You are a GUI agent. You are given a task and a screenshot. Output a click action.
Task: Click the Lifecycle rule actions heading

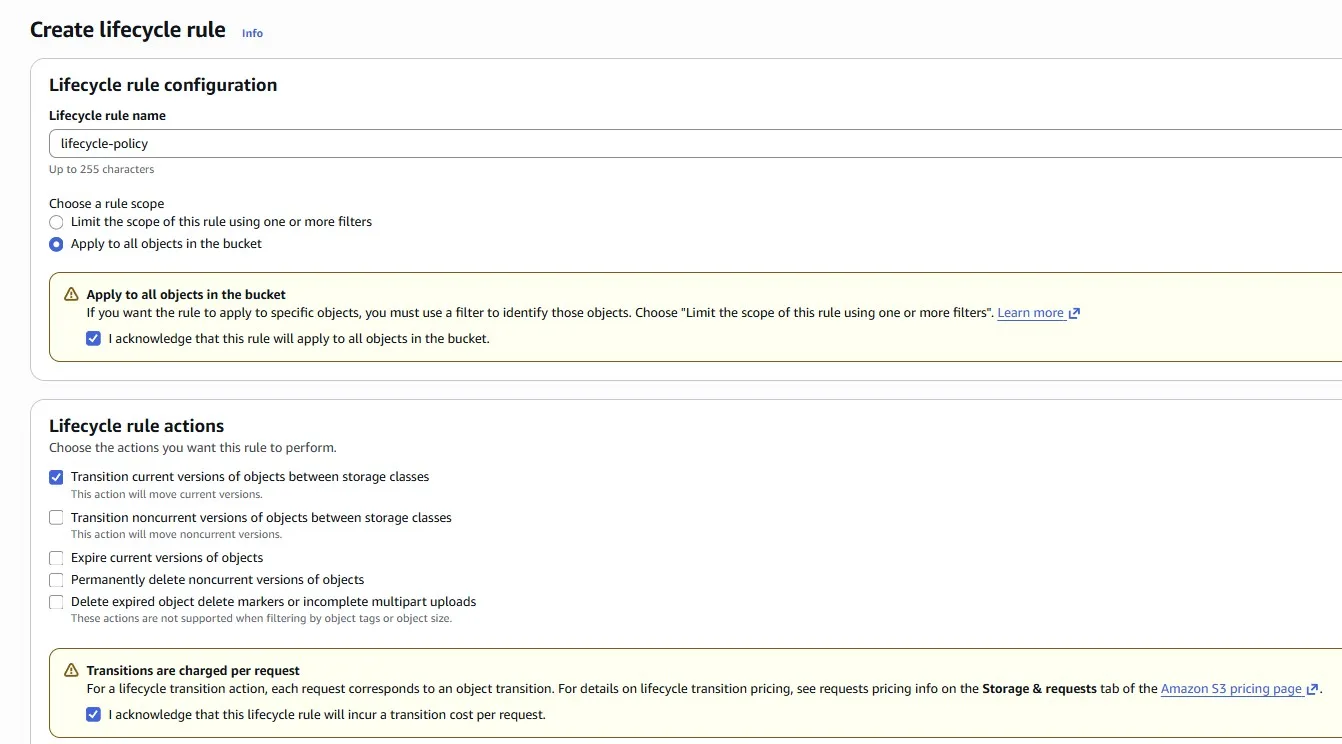[x=136, y=426]
